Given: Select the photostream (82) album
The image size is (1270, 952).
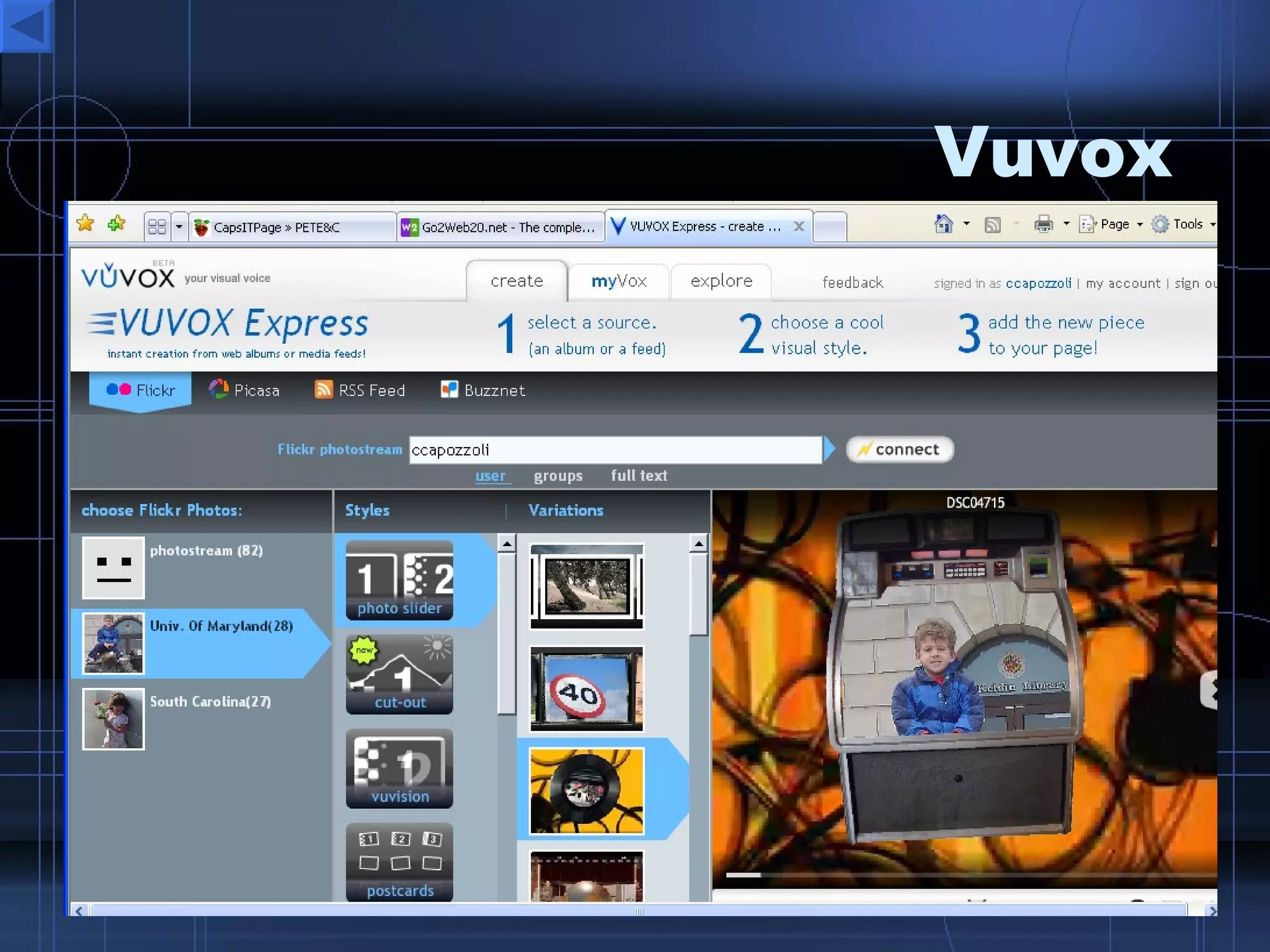Looking at the screenshot, I should tap(201, 567).
